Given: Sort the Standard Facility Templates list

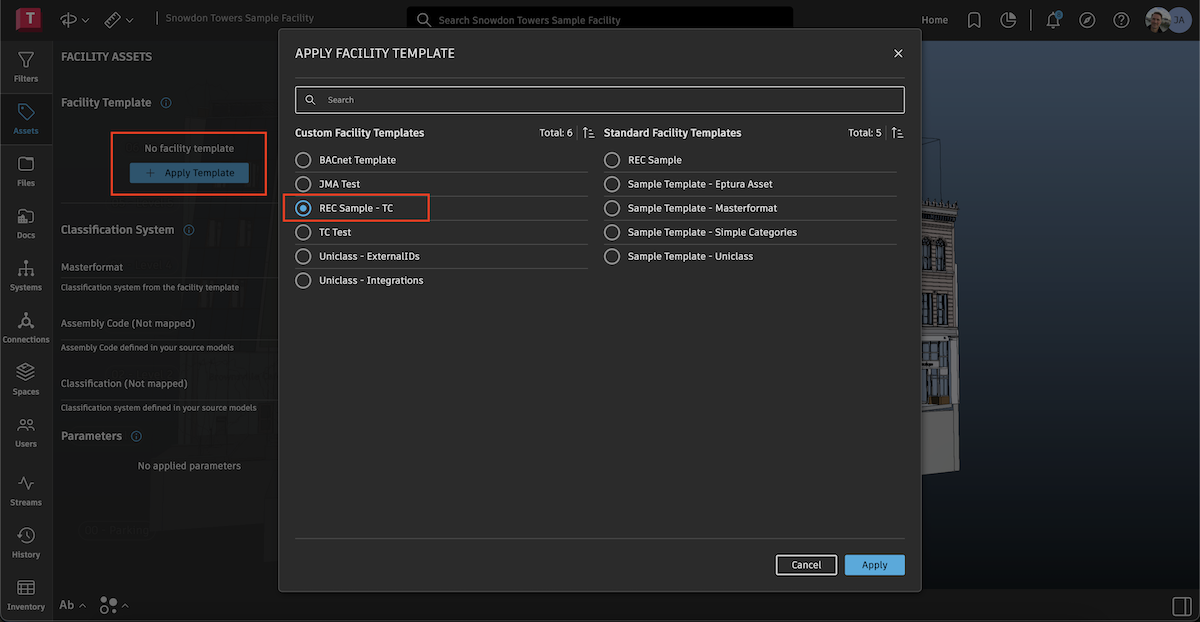Looking at the screenshot, I should [x=898, y=133].
